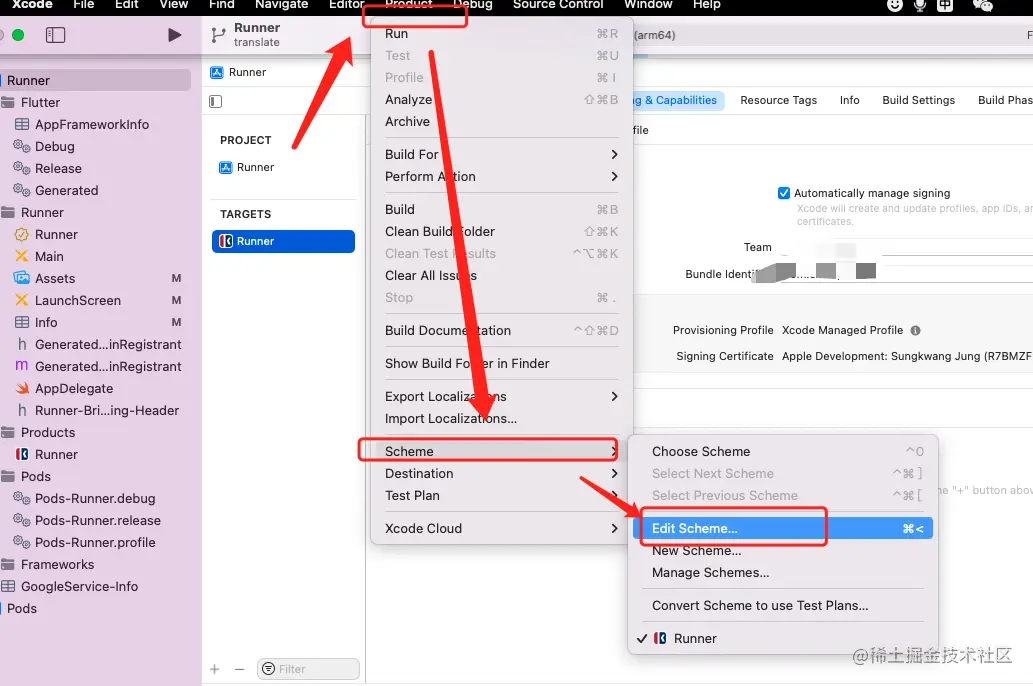
Task: Select the Main storyboard file
Action: pos(49,256)
